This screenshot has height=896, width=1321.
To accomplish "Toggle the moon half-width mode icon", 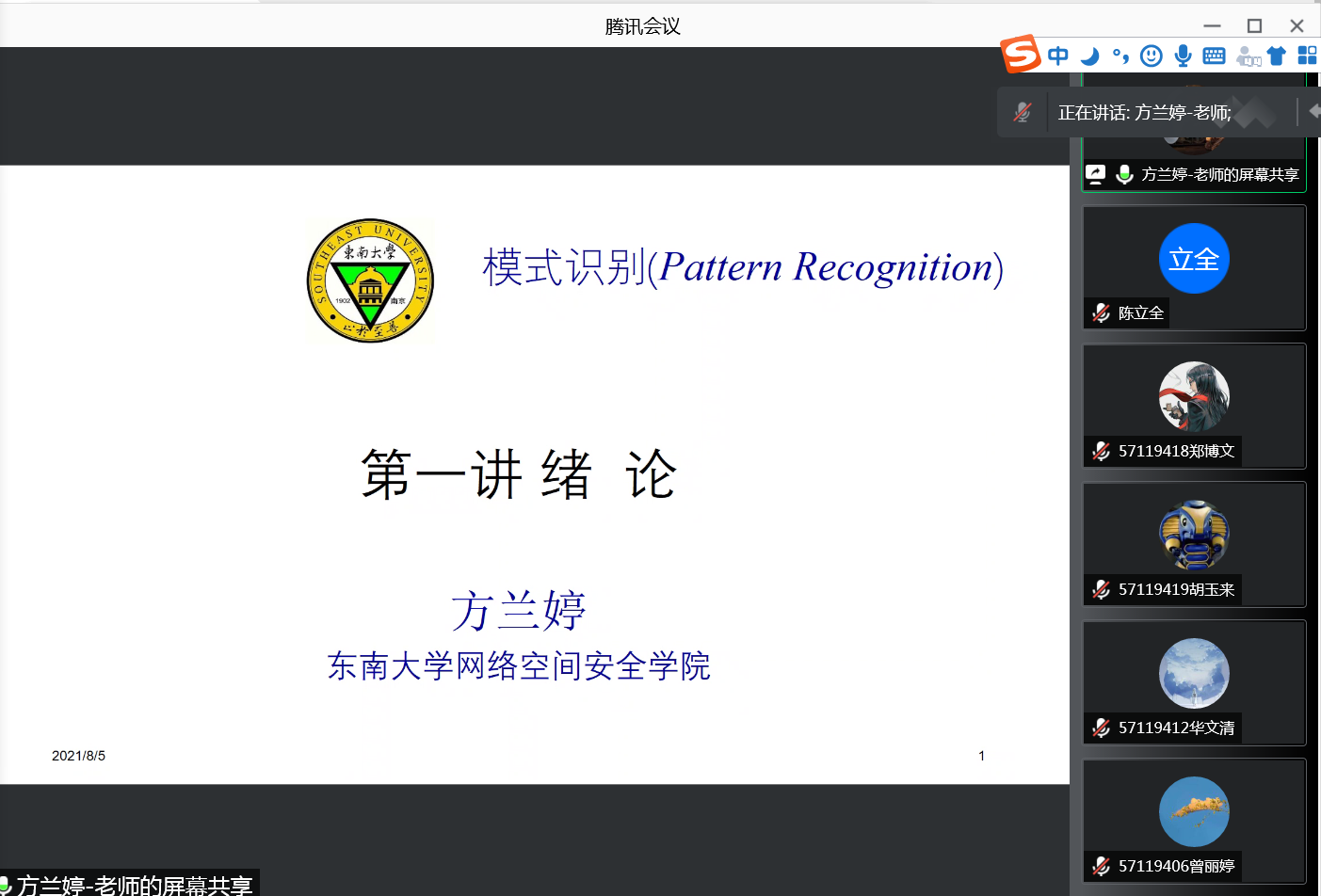I will pyautogui.click(x=1089, y=56).
